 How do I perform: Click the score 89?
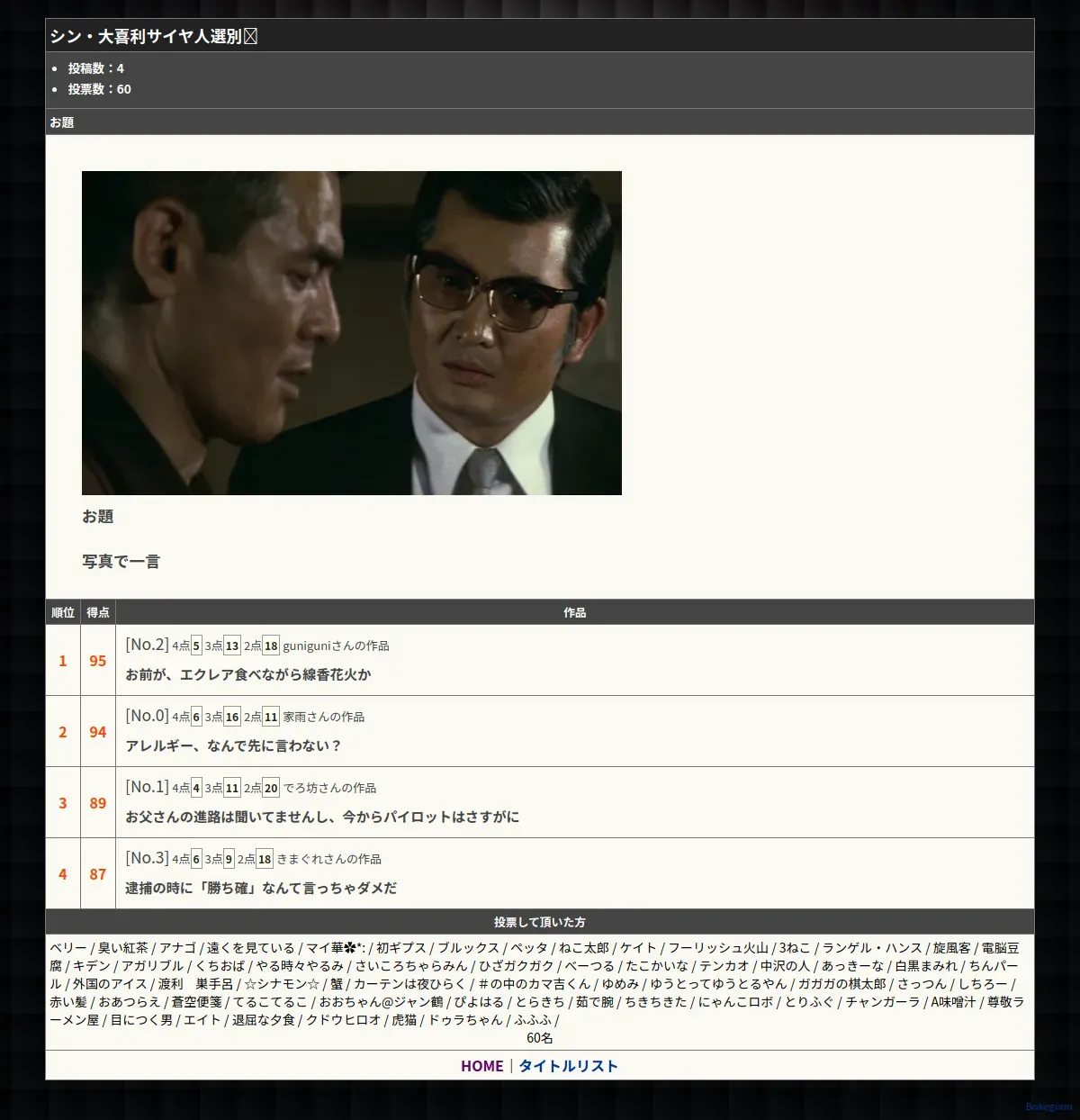click(98, 803)
